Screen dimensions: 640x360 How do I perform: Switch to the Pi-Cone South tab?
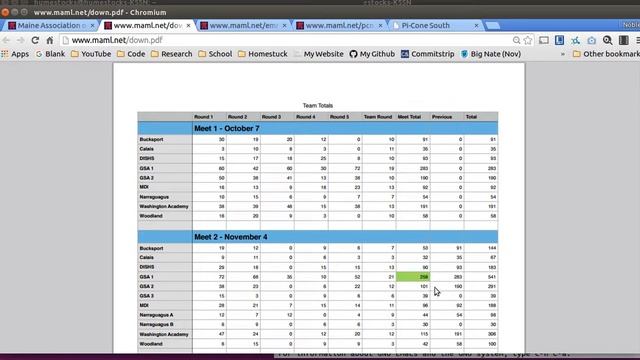pyautogui.click(x=435, y=25)
